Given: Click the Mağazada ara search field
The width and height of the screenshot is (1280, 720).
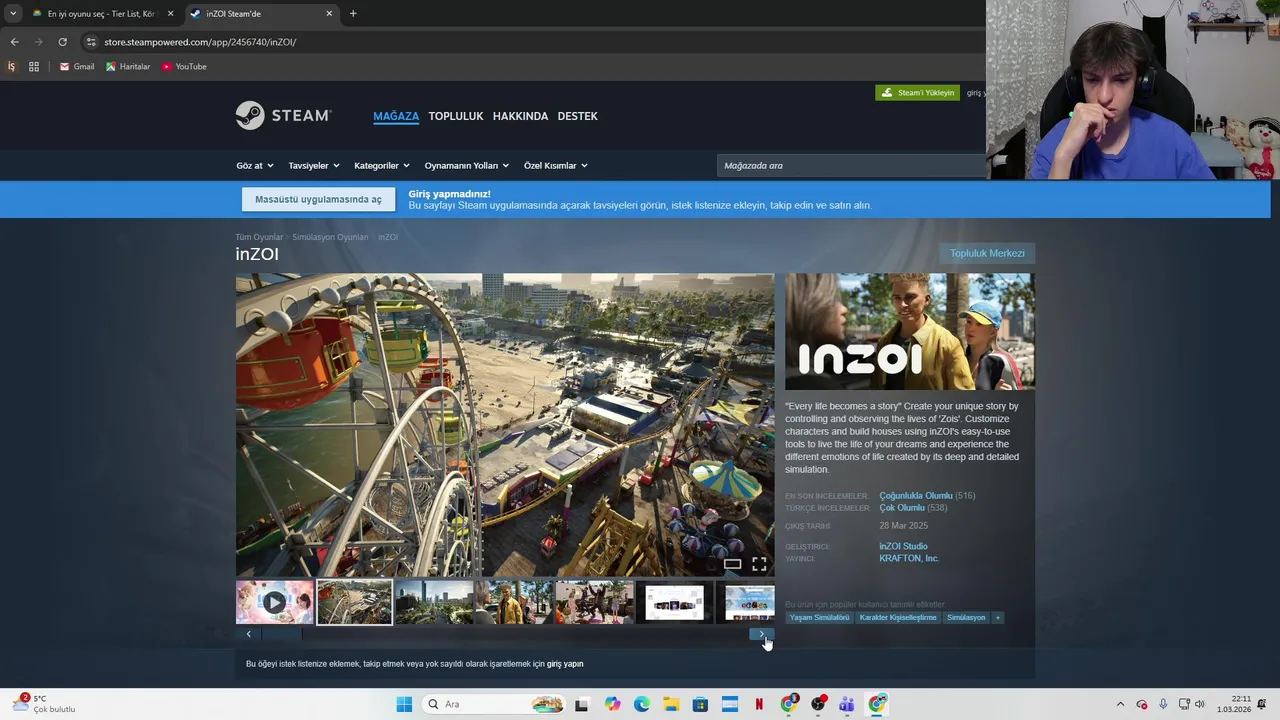Looking at the screenshot, I should (x=851, y=166).
